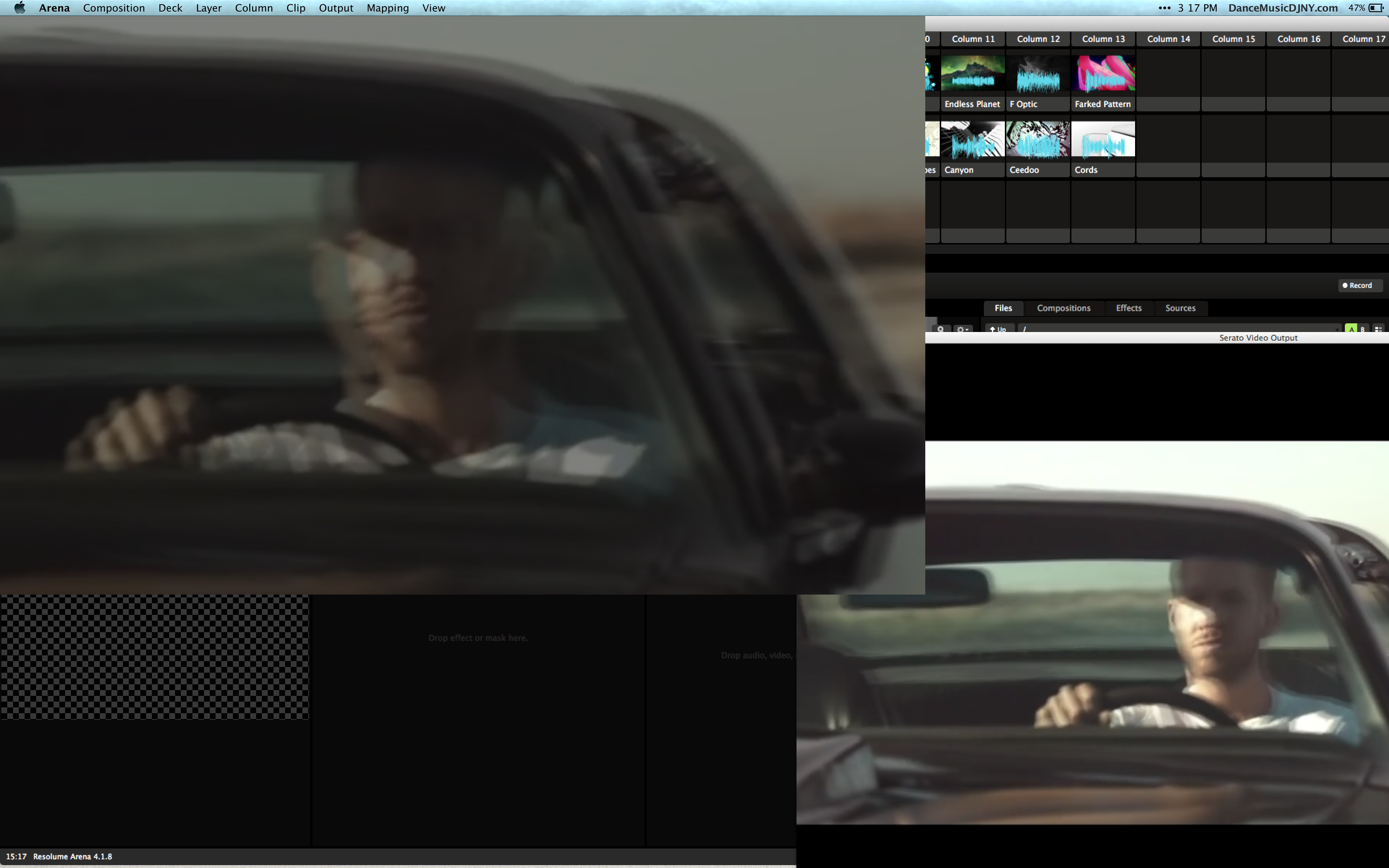1389x868 pixels.
Task: Click the Up folder navigation button
Action: (x=999, y=329)
